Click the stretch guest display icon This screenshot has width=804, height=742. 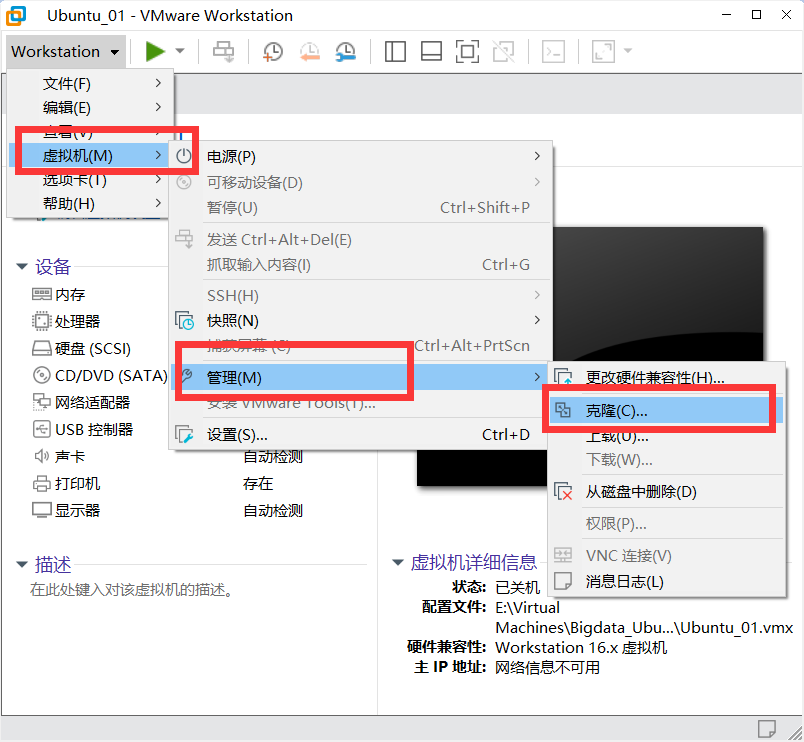pos(604,51)
